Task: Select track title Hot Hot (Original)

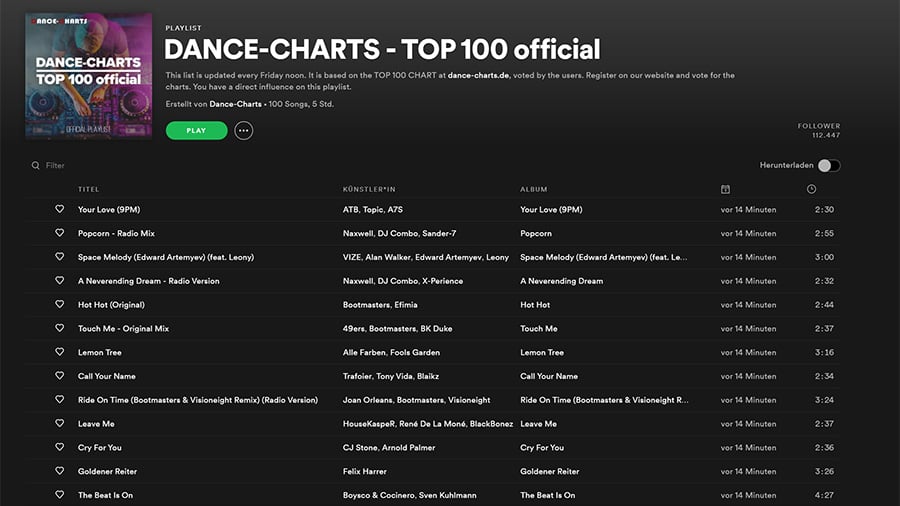Action: [111, 305]
